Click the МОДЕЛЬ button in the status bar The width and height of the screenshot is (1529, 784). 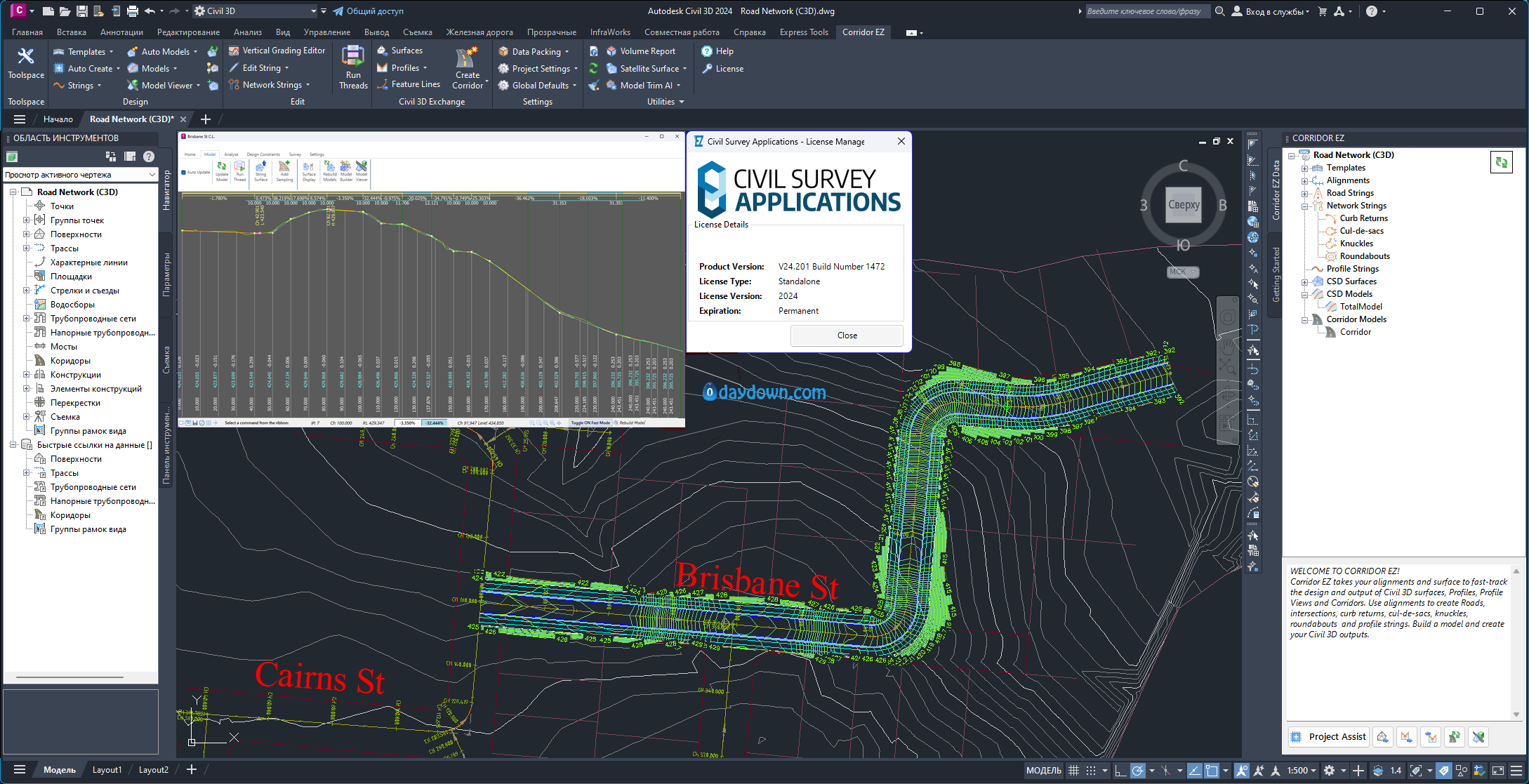point(1044,771)
